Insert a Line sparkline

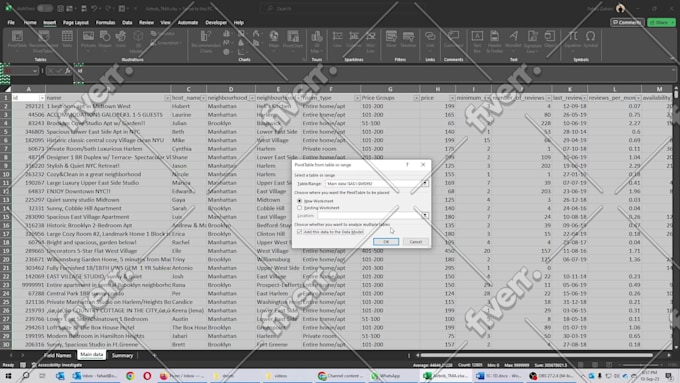[x=337, y=39]
